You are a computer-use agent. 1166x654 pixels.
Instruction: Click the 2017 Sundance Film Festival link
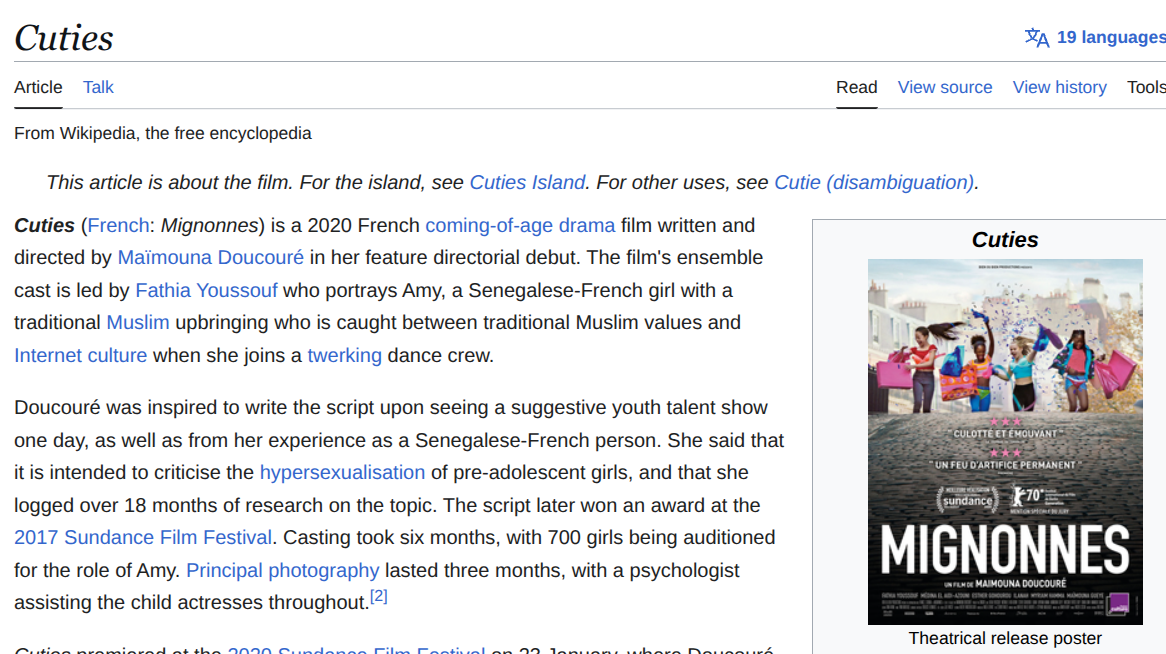coord(143,537)
